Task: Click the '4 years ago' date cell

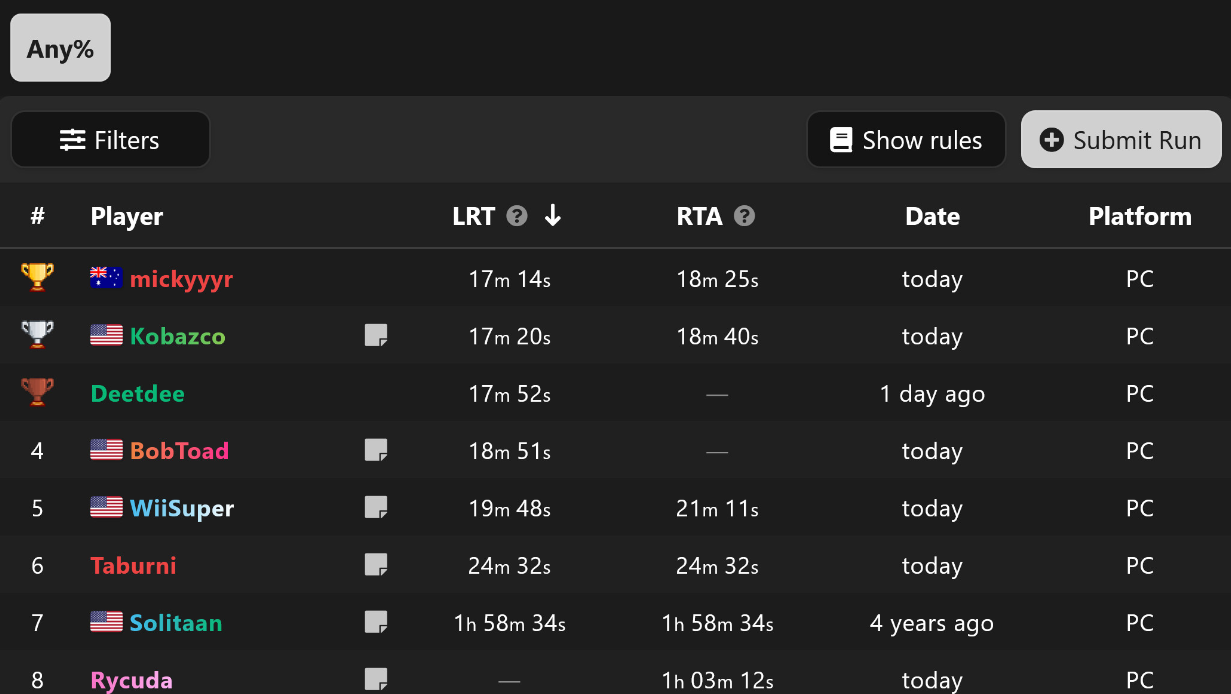Action: click(x=932, y=623)
